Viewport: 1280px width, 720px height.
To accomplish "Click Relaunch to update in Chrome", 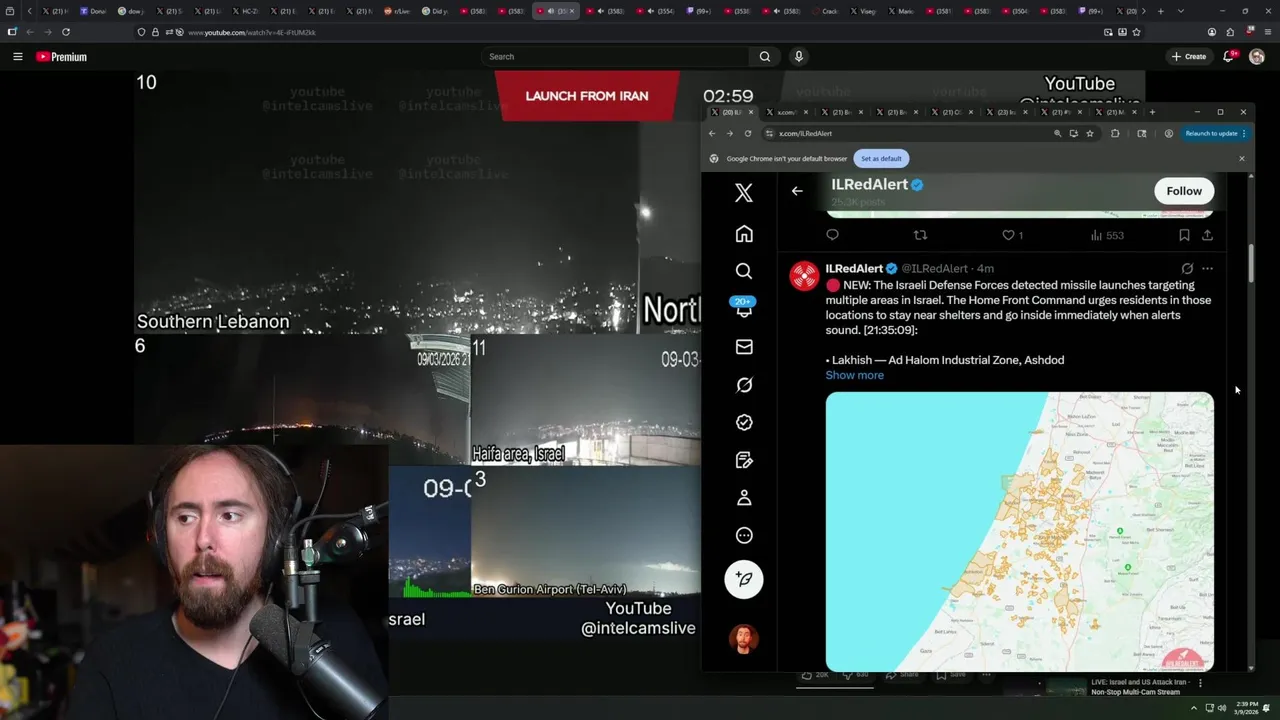I will pos(1211,133).
